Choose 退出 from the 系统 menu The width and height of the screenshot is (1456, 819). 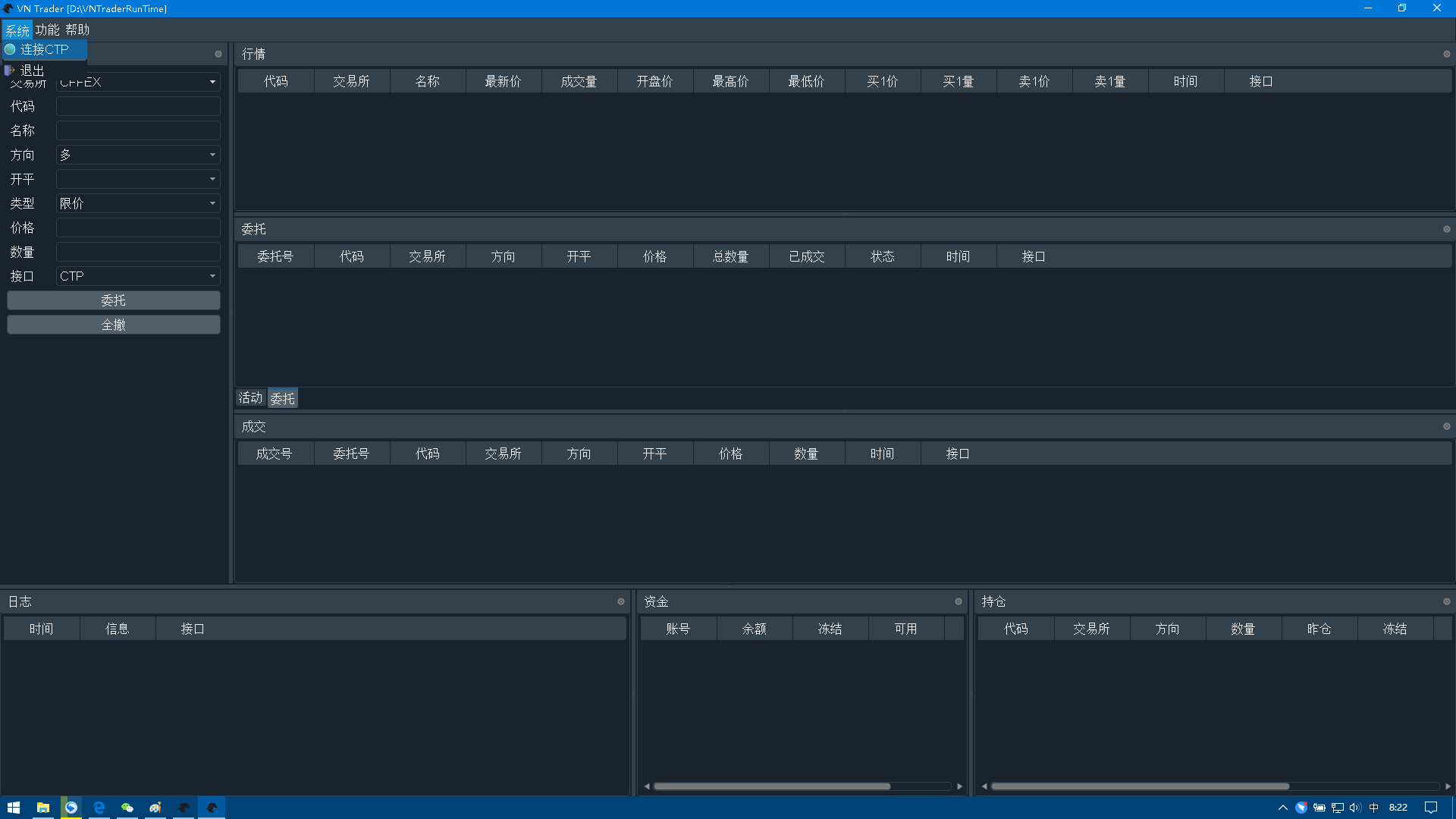coord(32,70)
